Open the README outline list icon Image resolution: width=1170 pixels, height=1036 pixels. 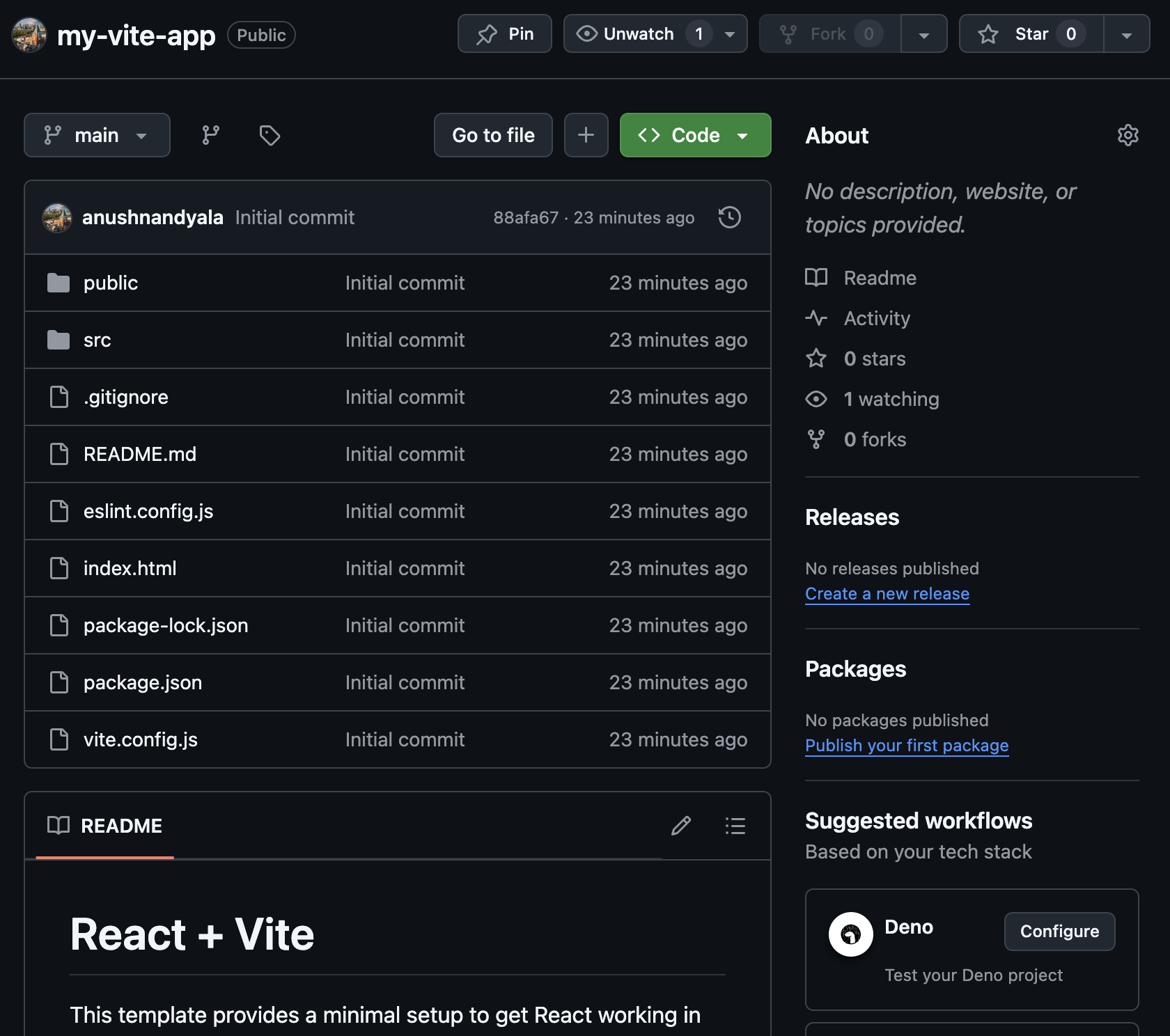pyautogui.click(x=735, y=826)
